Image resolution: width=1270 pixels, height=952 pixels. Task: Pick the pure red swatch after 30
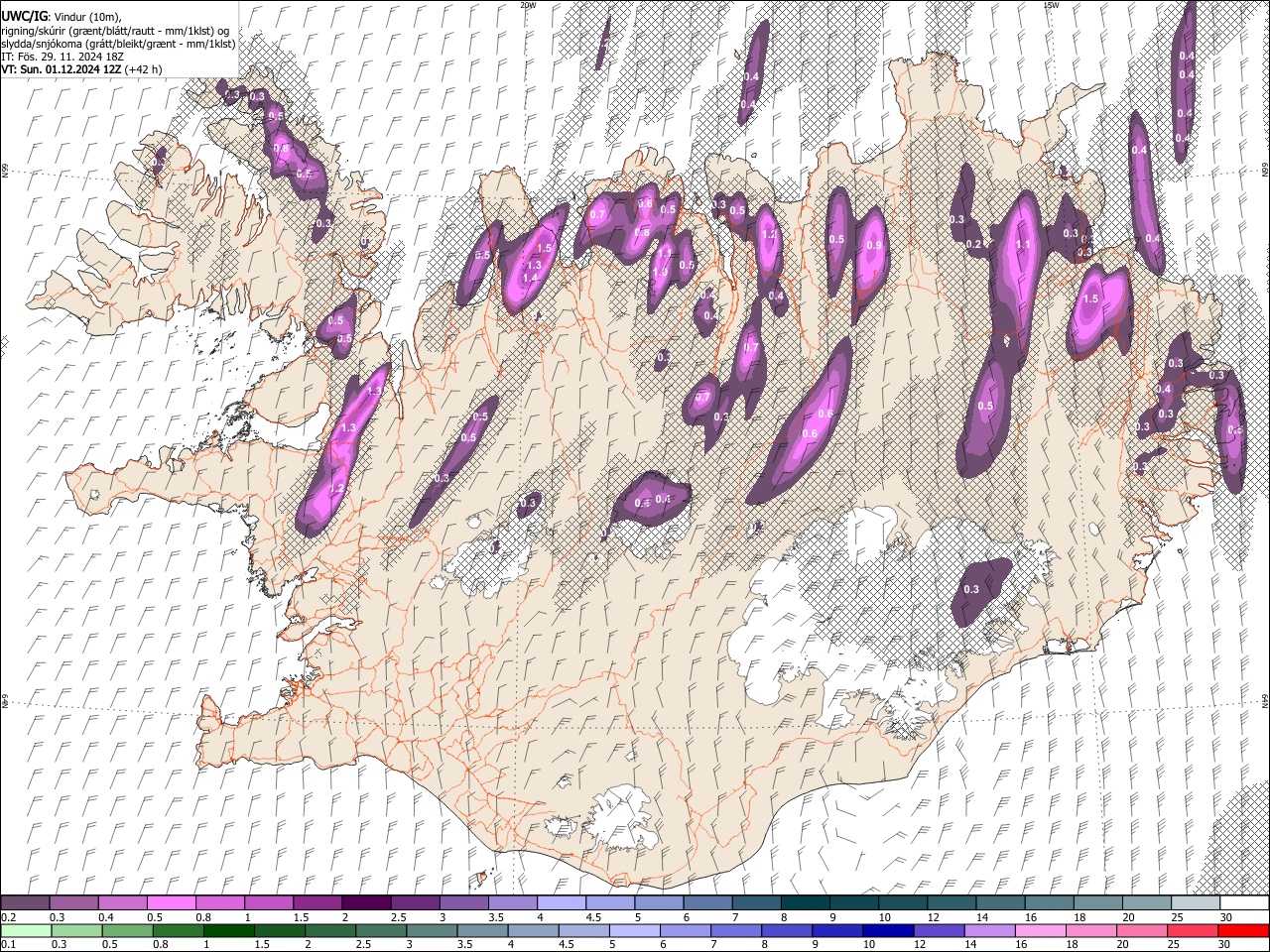1243,930
